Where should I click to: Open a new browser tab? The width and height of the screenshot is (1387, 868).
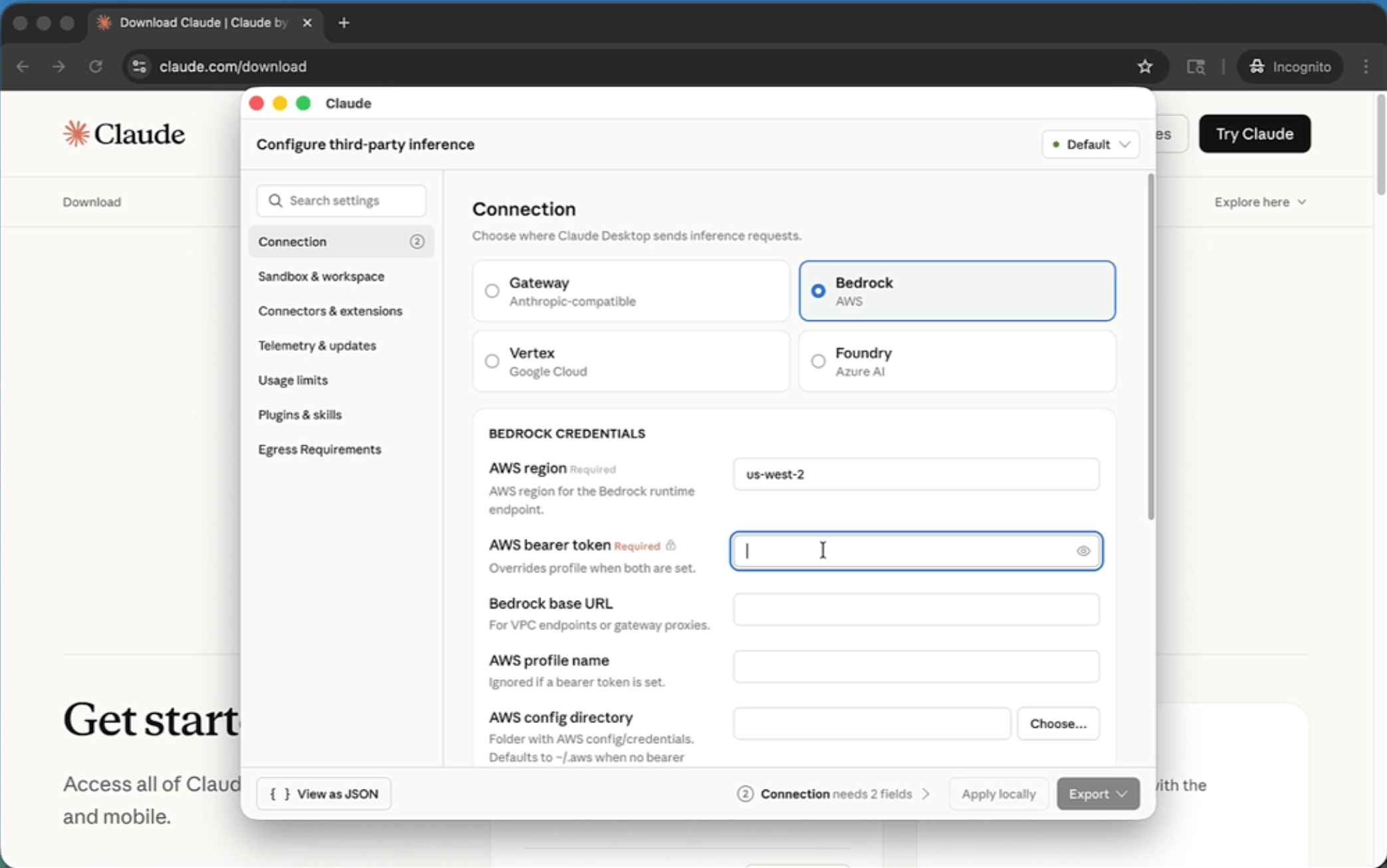[344, 23]
